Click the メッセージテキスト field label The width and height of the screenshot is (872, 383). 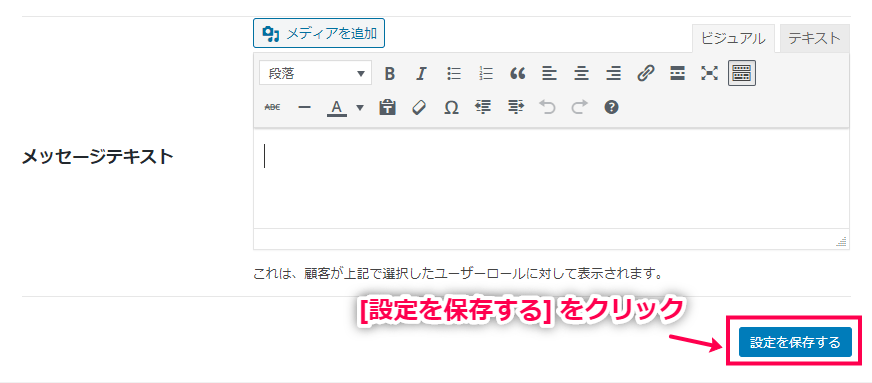[97, 157]
